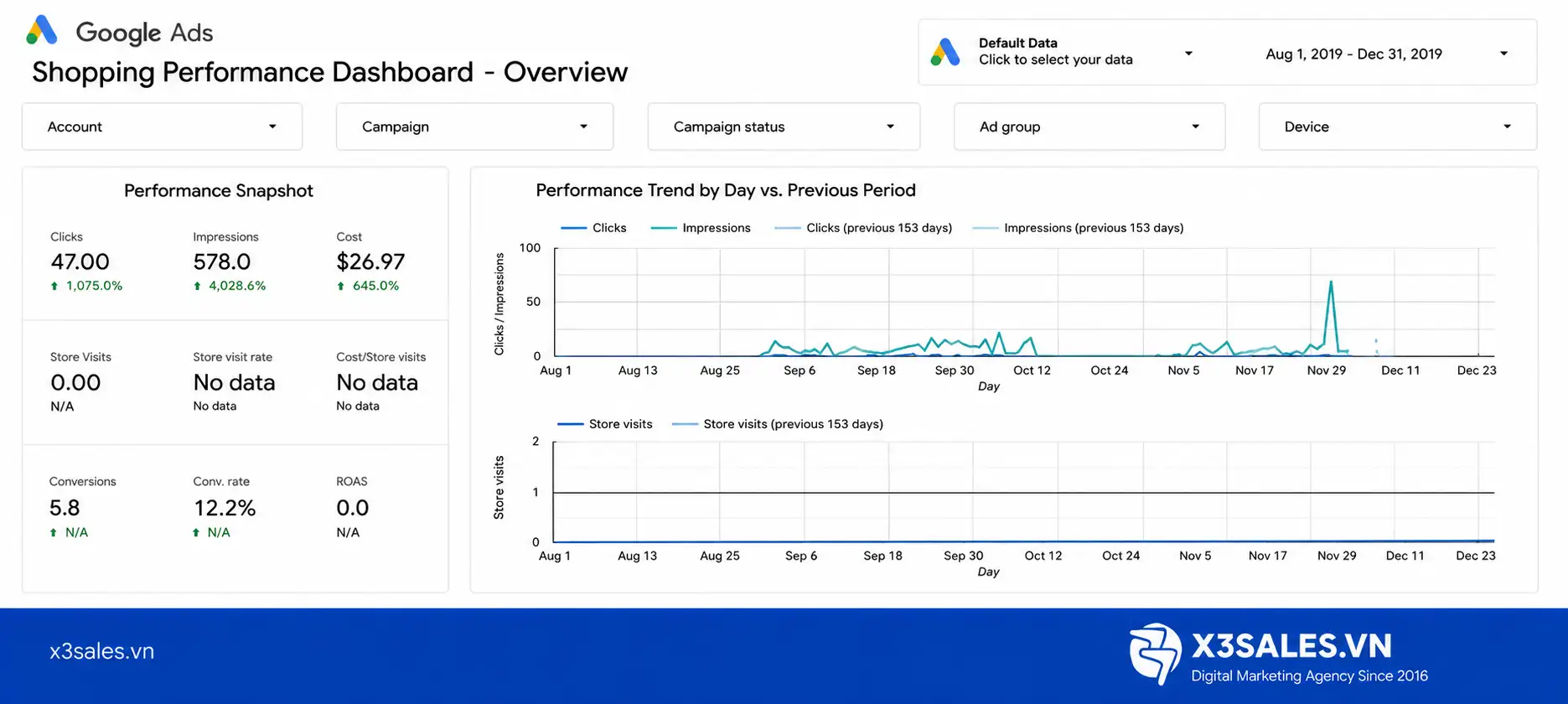Toggle Clicks (previous 153 days) legend entry
The image size is (1568, 704).
pos(863,228)
